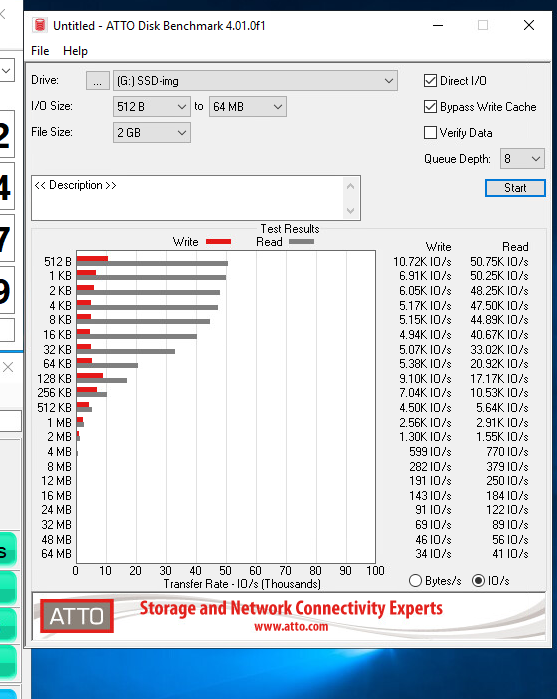Open the (G:) SSD-img drive dropdown
The height and width of the screenshot is (699, 557).
pos(255,81)
